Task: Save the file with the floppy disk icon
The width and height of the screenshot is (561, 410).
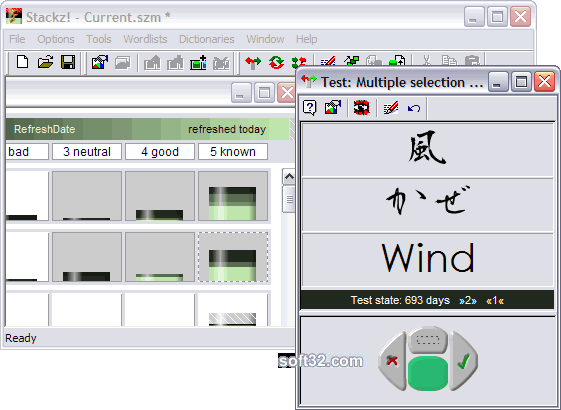Action: point(68,62)
